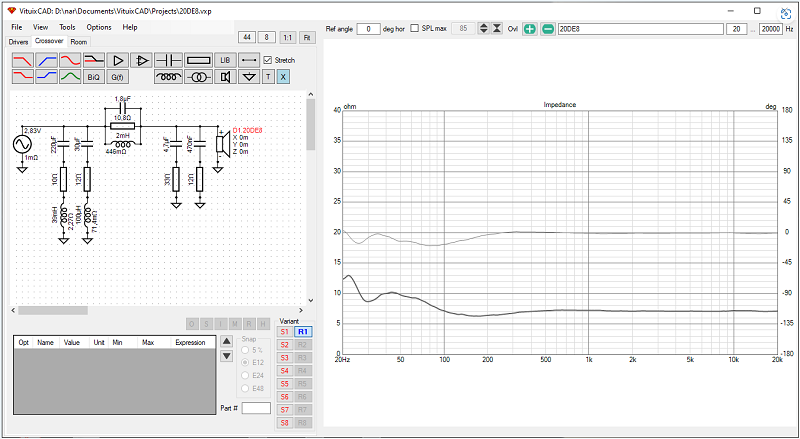Insert a driver speaker symbol
This screenshot has width=800, height=439.
[x=225, y=77]
